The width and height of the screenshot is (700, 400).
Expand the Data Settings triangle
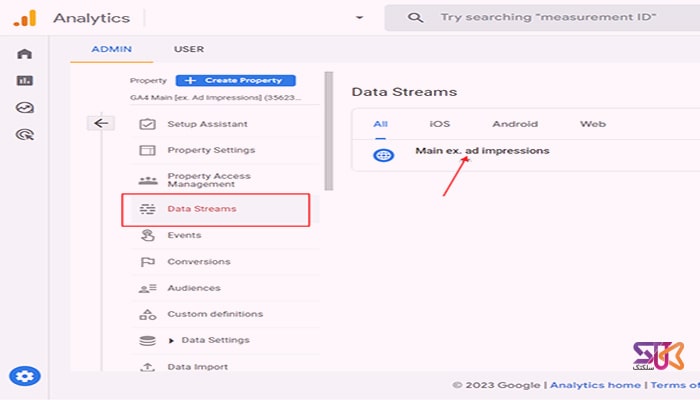[x=171, y=341]
